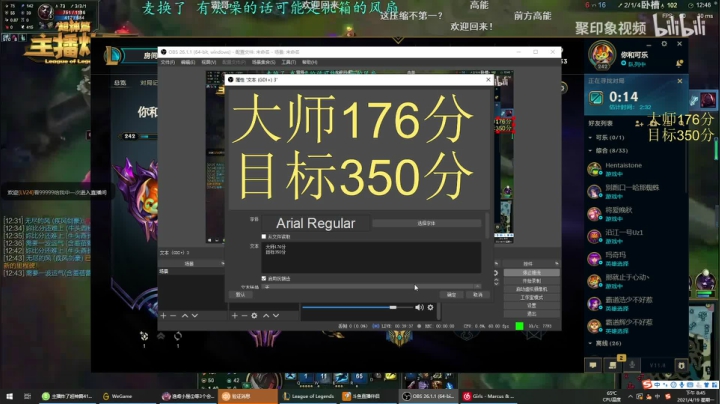The width and height of the screenshot is (720, 404).
Task: Cancel properties dialog with 取消
Action: (x=478, y=295)
